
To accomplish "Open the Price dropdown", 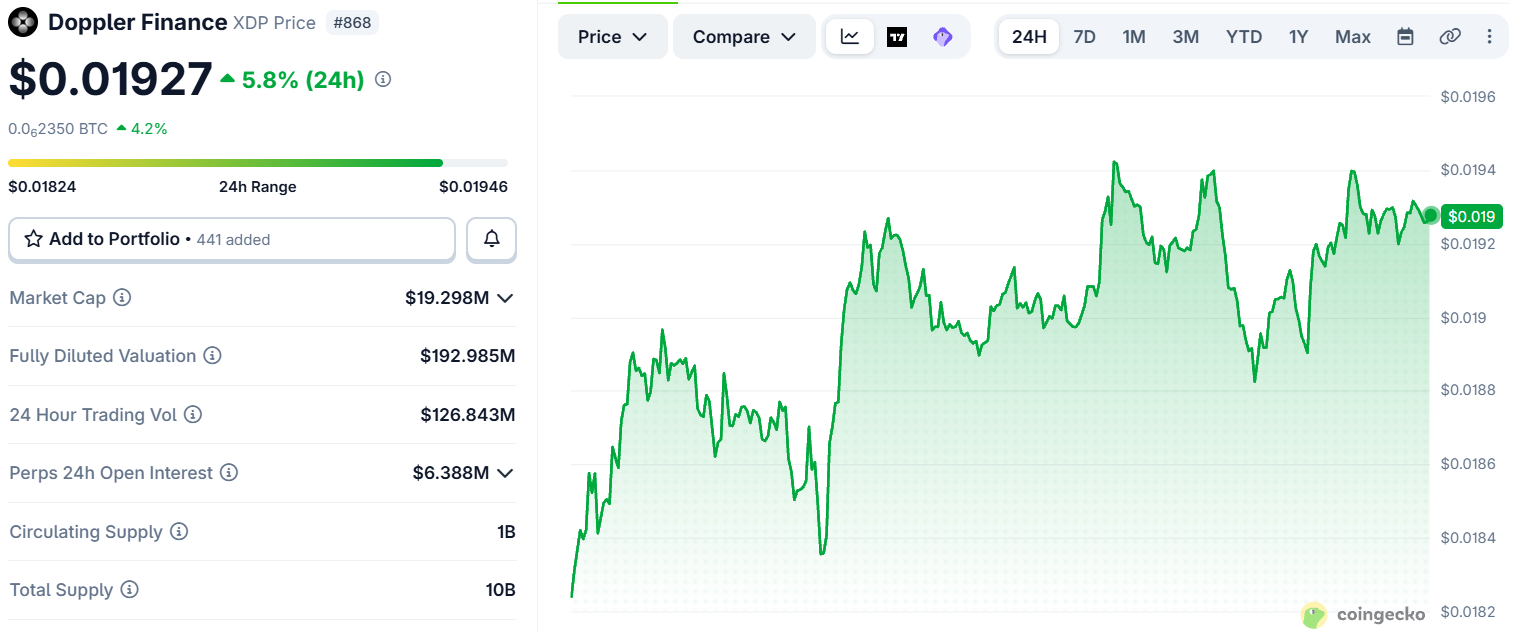I will (x=612, y=37).
